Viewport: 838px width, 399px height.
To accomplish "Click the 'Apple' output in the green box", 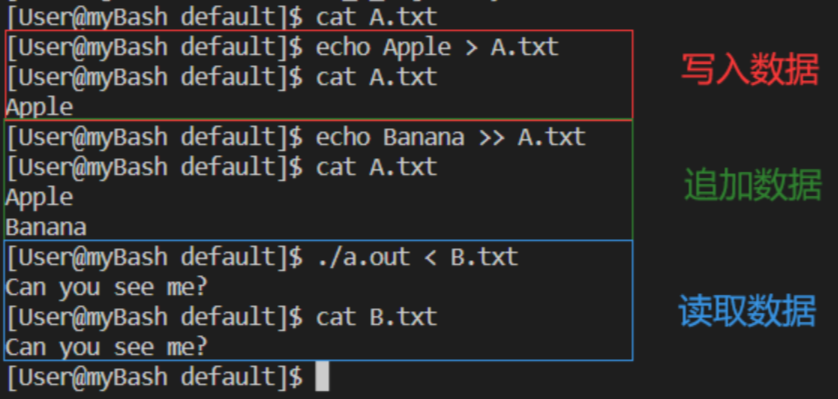I will pyautogui.click(x=40, y=198).
